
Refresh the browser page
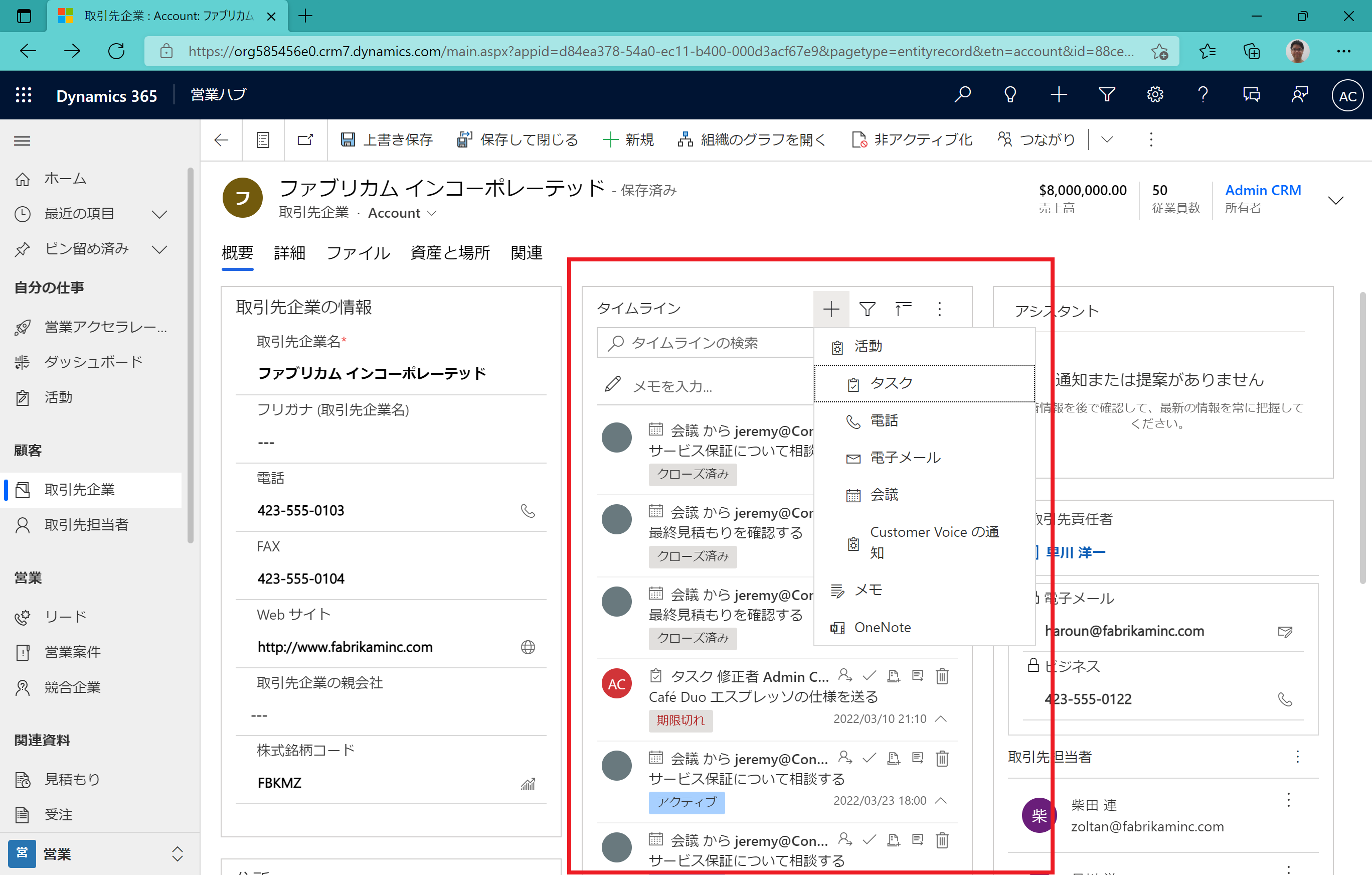pos(116,51)
